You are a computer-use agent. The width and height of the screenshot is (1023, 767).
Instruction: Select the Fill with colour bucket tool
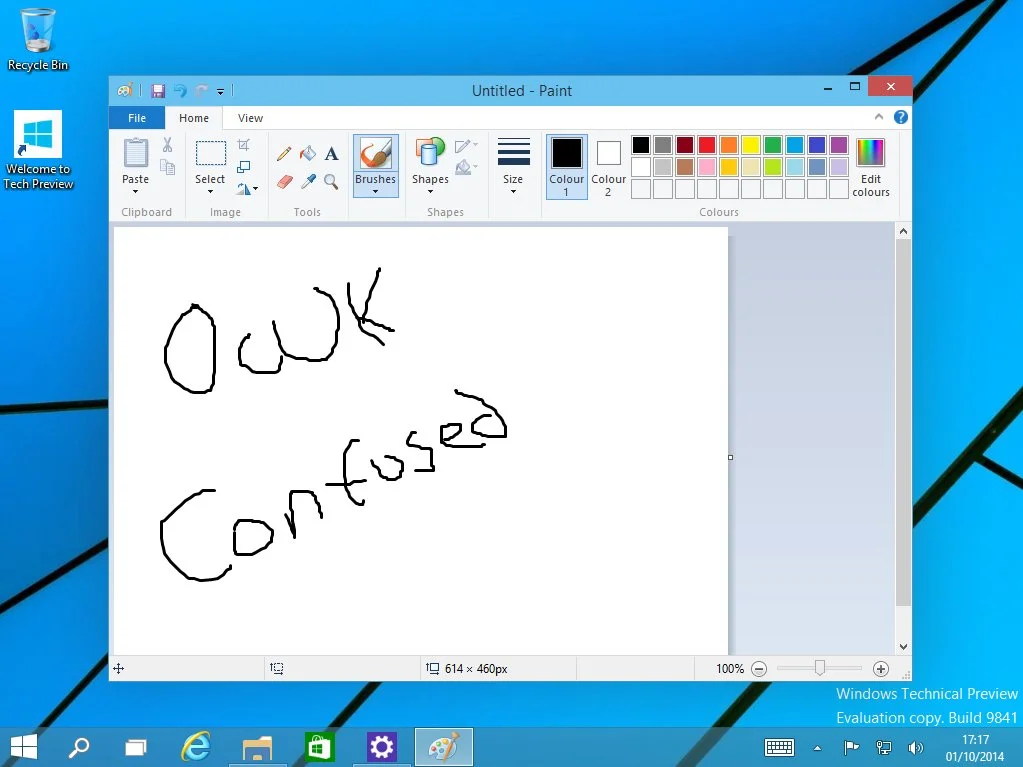click(308, 153)
